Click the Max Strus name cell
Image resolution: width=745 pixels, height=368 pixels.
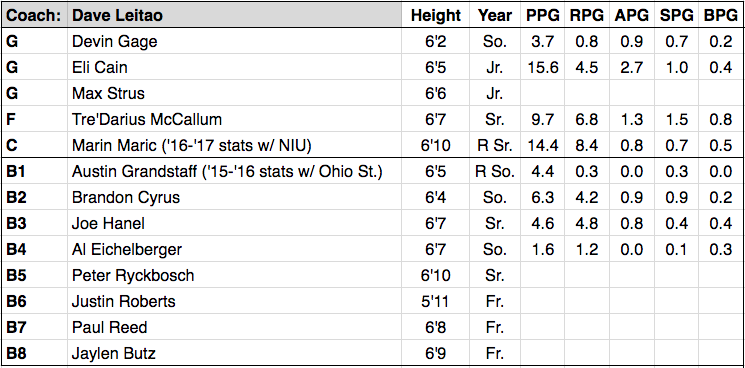(x=235, y=93)
